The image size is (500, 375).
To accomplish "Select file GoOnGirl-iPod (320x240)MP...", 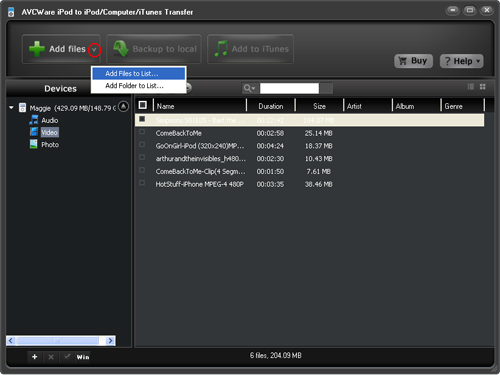I will point(200,146).
